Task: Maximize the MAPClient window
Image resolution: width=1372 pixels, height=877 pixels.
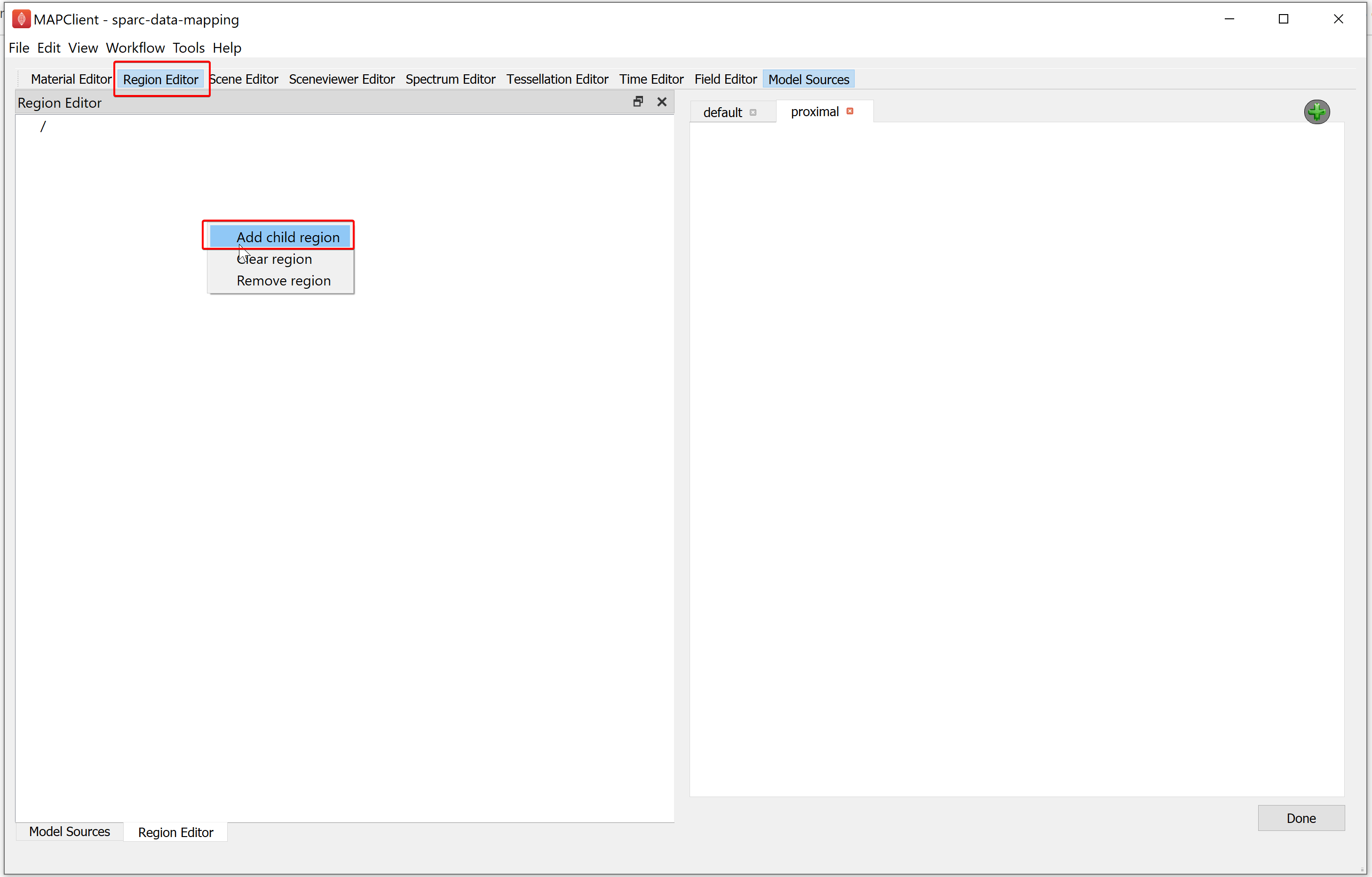Action: coord(1284,19)
